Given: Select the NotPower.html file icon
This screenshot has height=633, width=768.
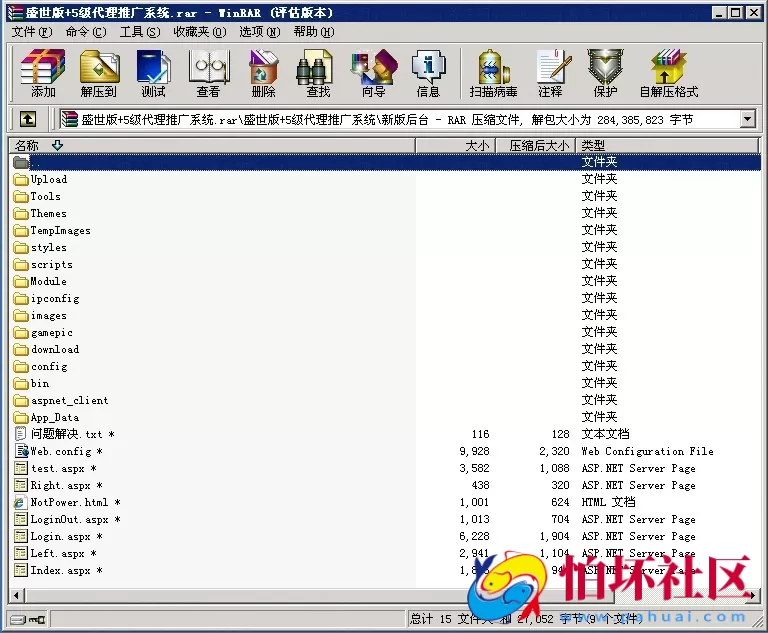Looking at the screenshot, I should tap(20, 502).
